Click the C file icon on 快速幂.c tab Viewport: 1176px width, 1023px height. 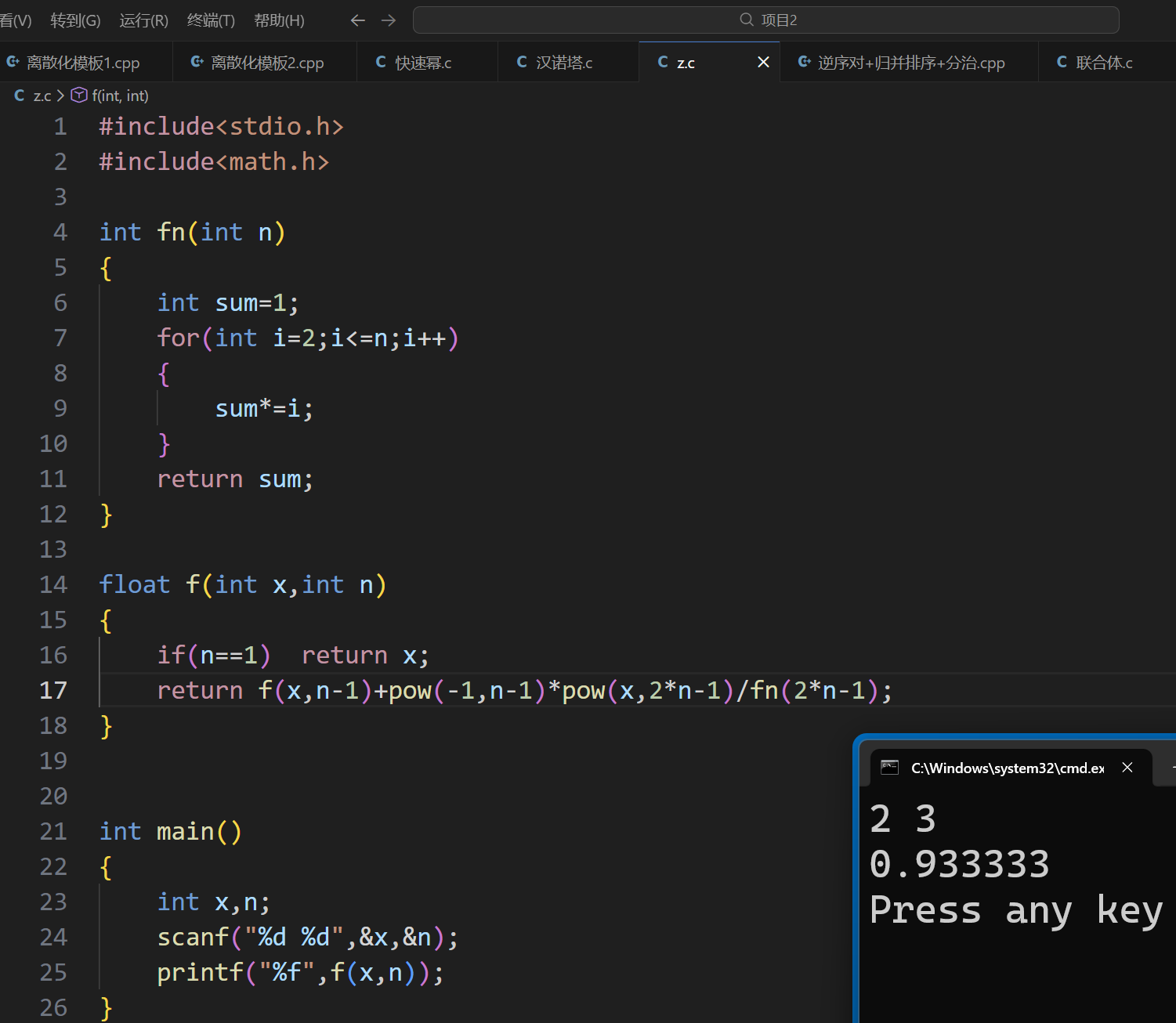[x=381, y=62]
